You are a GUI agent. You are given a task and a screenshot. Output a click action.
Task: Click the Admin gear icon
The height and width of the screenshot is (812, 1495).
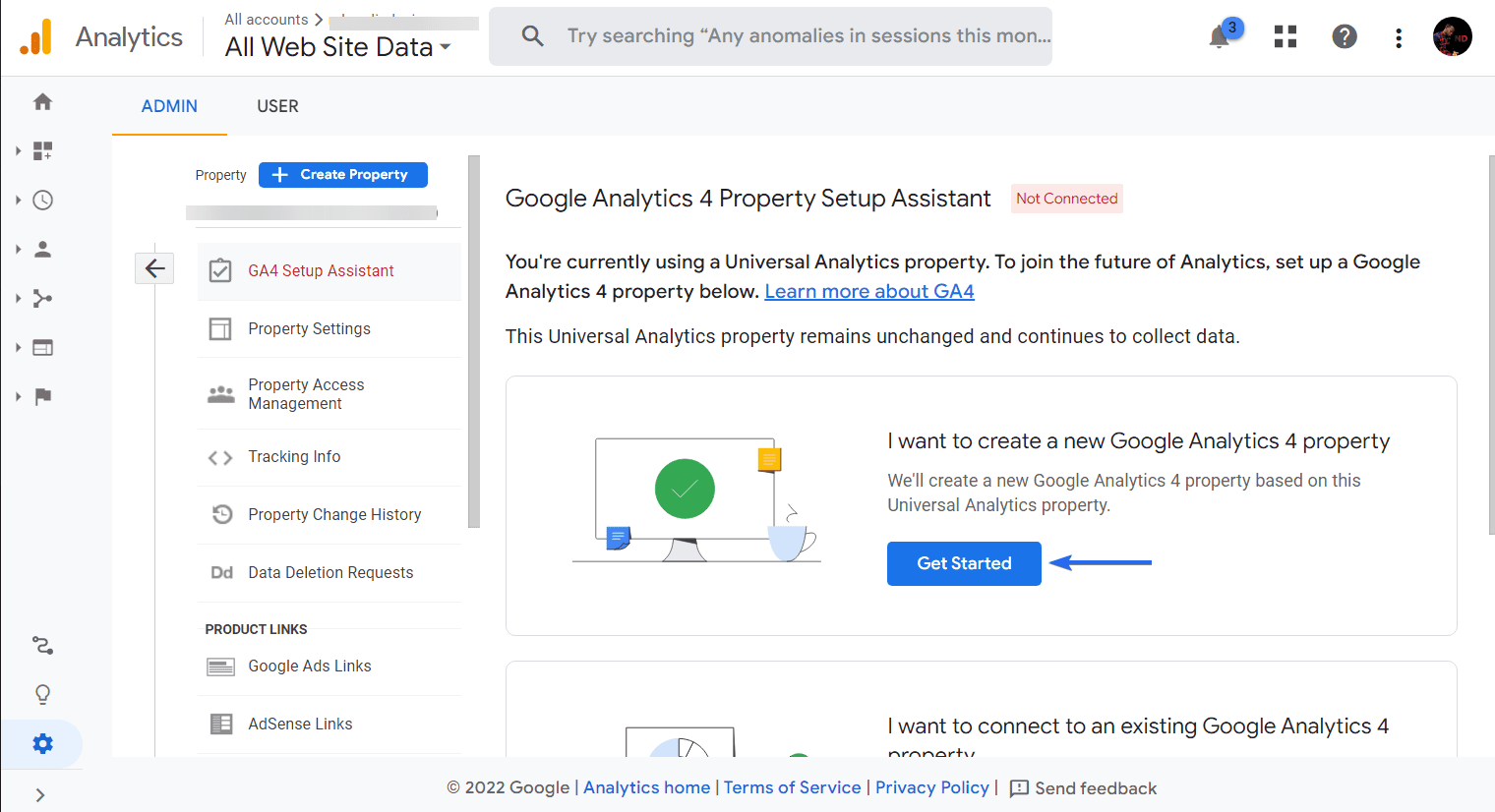pos(42,743)
